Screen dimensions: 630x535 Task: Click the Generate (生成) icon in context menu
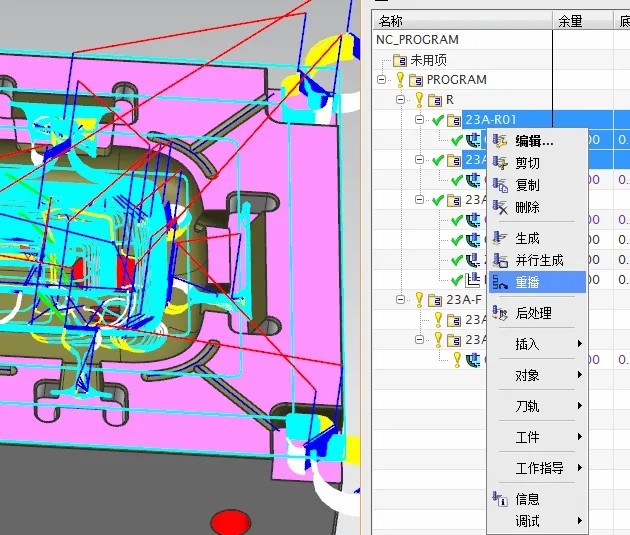click(500, 238)
